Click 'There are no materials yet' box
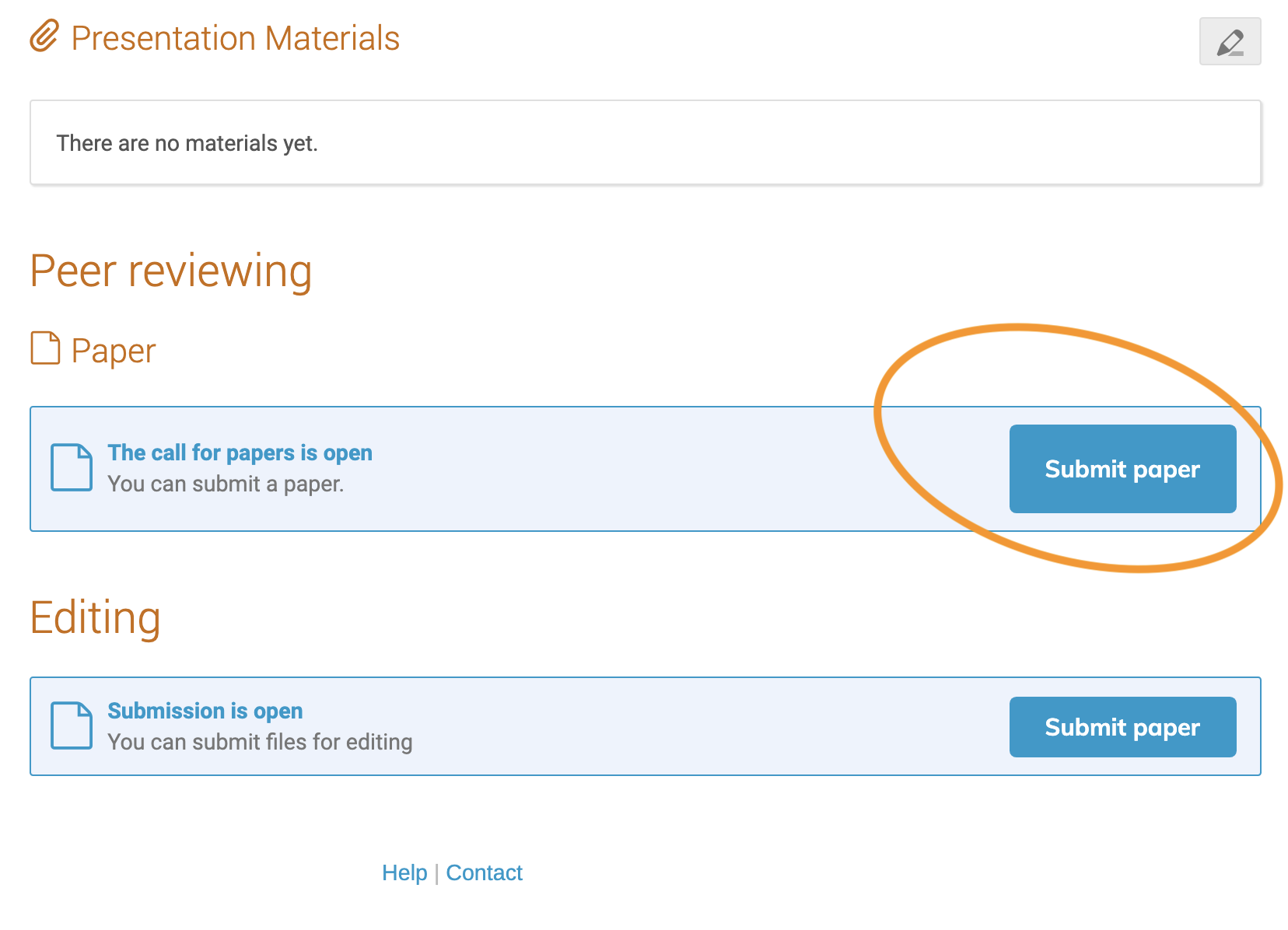This screenshot has height=930, width=1288. coord(645,142)
